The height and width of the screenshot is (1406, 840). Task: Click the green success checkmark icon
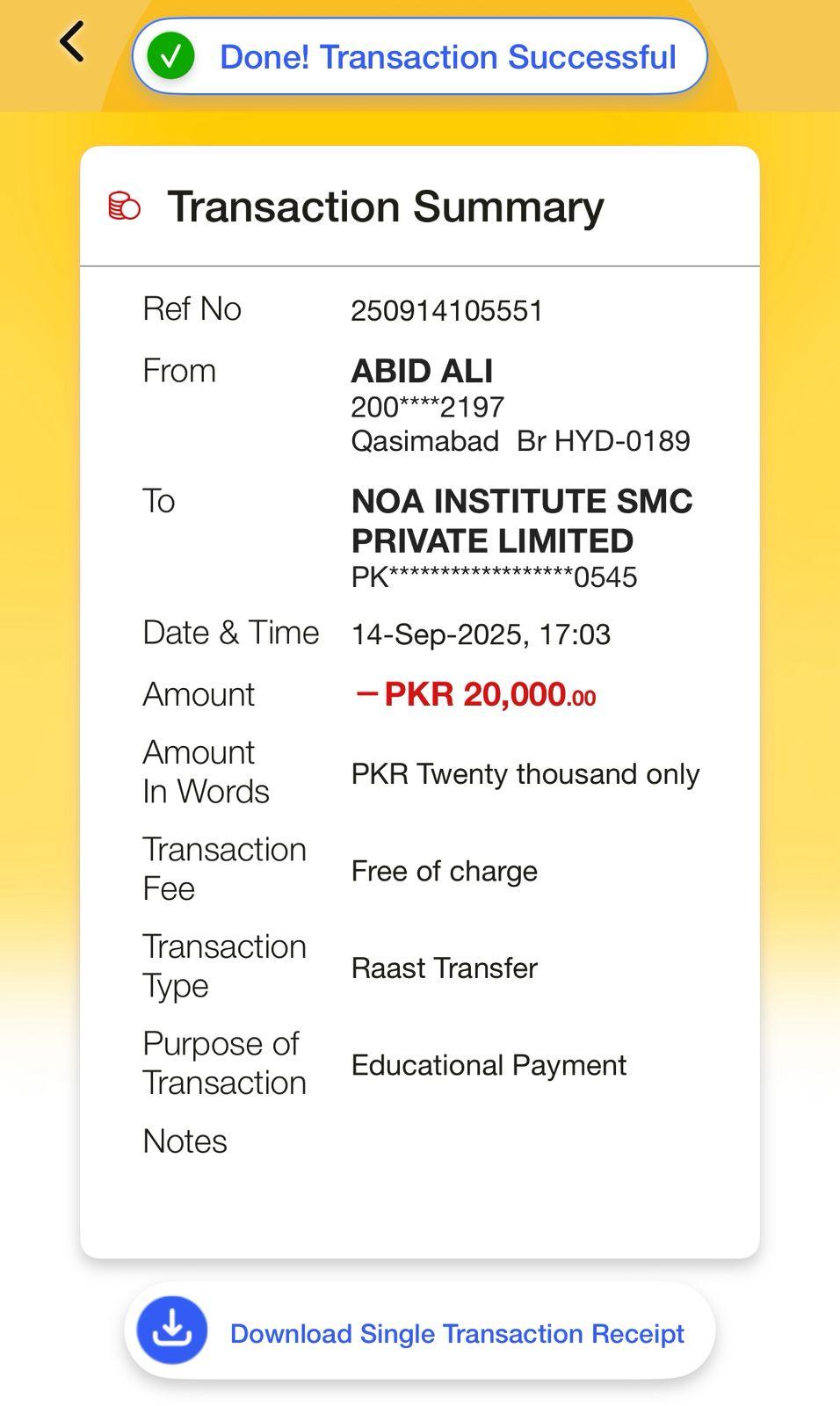click(x=170, y=56)
